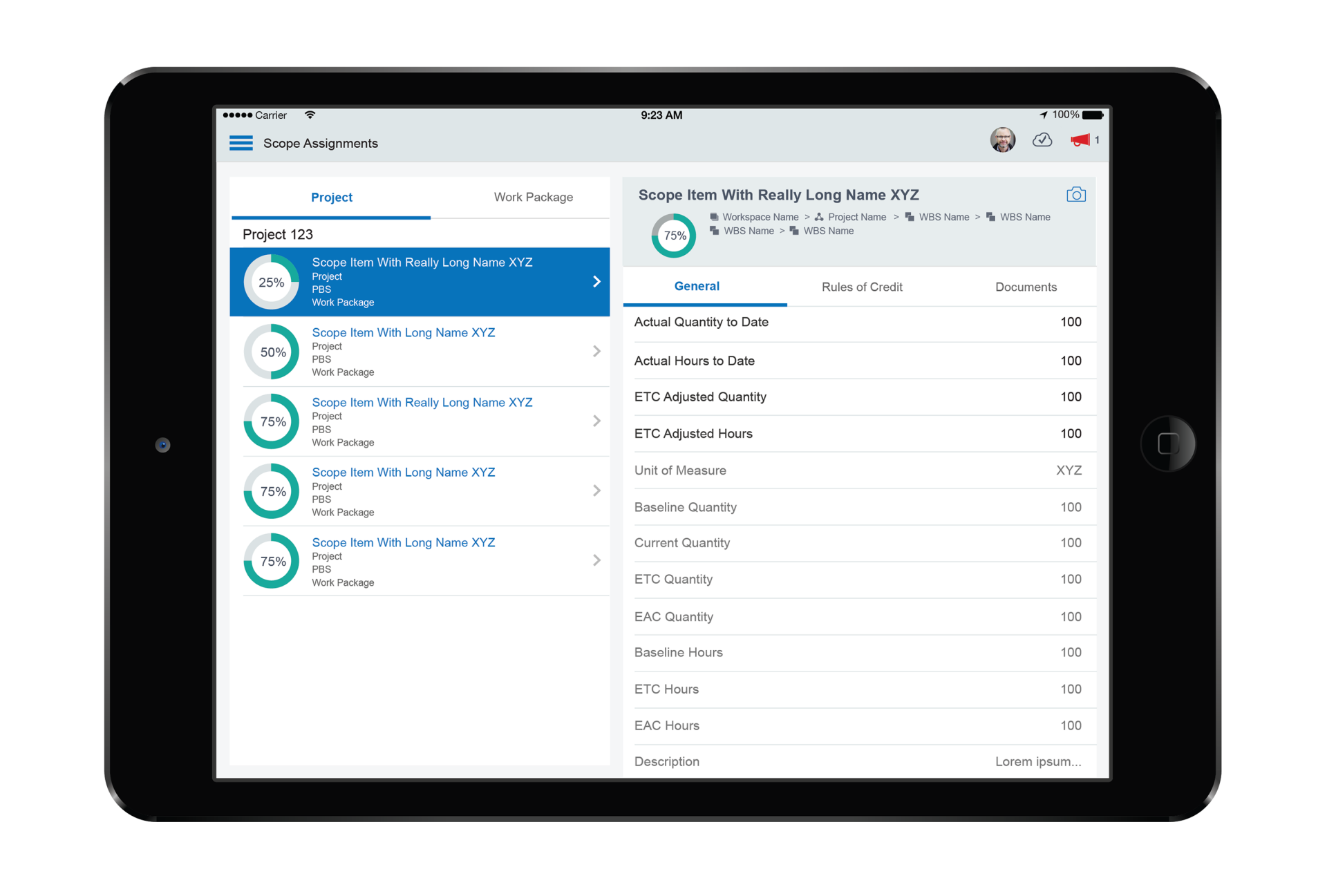Click the Project Name breadcrumb
The image size is (1327, 896).
tap(856, 217)
